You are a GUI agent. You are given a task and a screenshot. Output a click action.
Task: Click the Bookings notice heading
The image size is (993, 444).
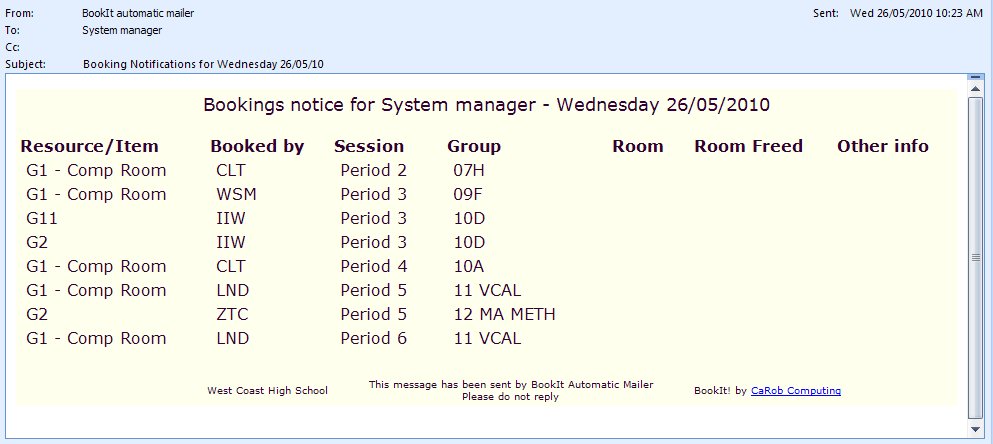pyautogui.click(x=486, y=104)
